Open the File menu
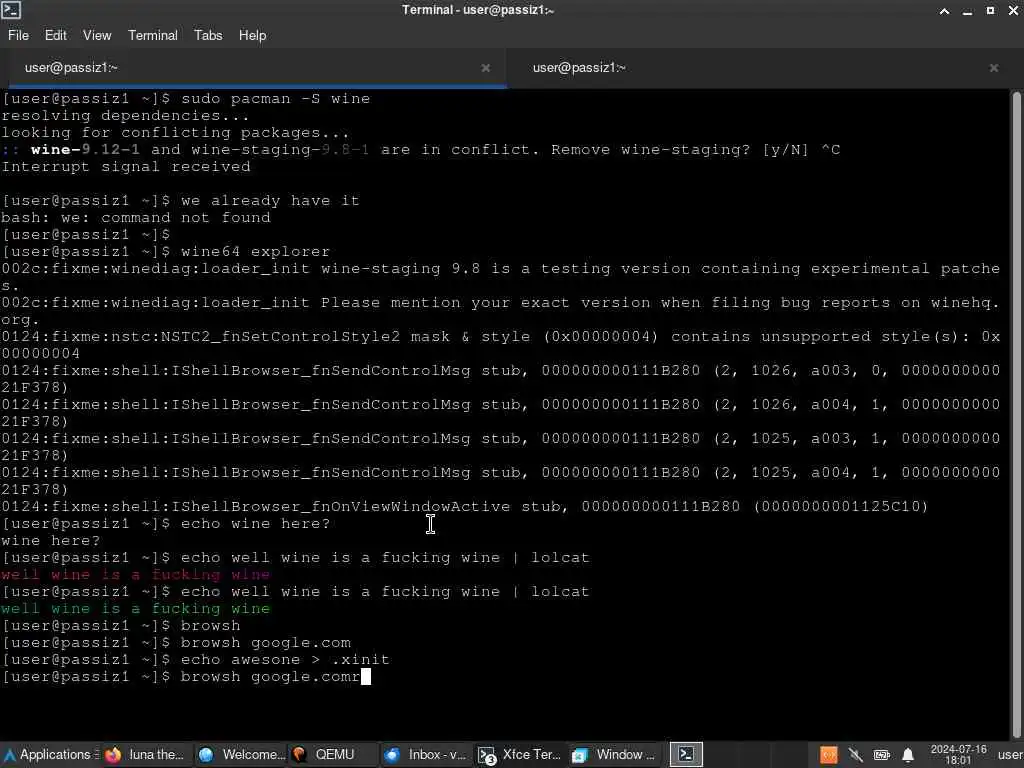Viewport: 1024px width, 768px height. point(18,35)
